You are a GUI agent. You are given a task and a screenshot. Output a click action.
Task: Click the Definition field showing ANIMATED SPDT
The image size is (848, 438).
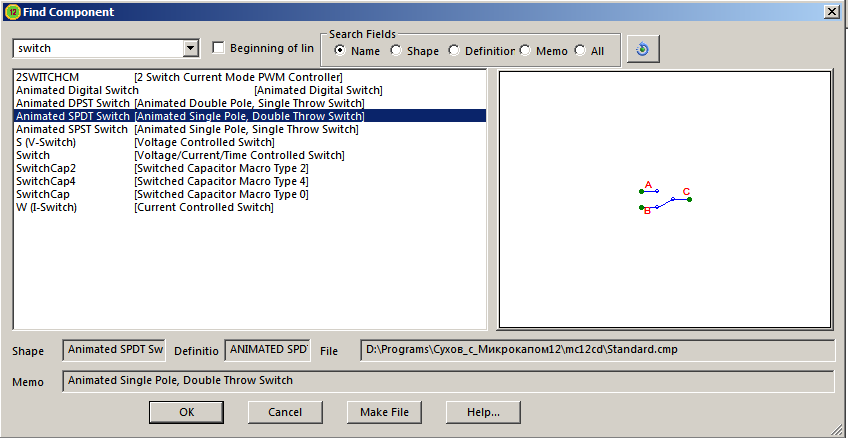[x=268, y=350]
